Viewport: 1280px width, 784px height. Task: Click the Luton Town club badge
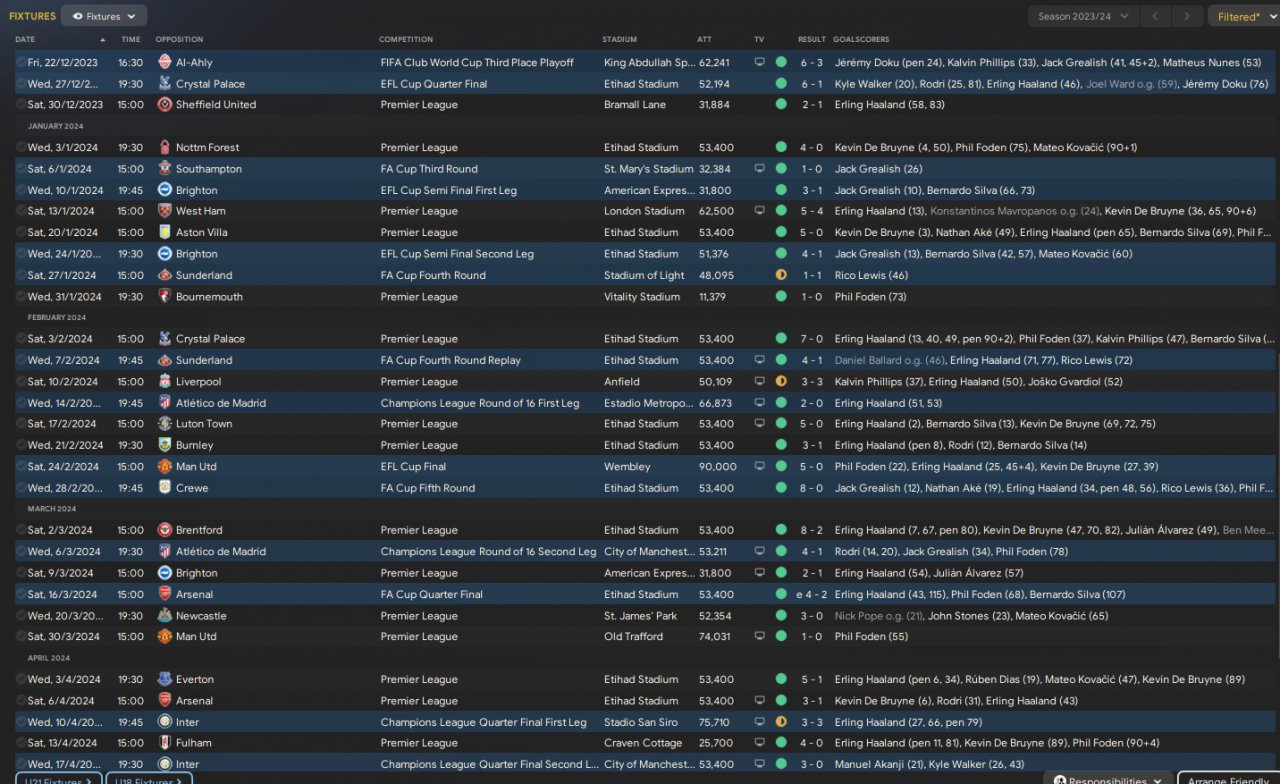tap(165, 424)
